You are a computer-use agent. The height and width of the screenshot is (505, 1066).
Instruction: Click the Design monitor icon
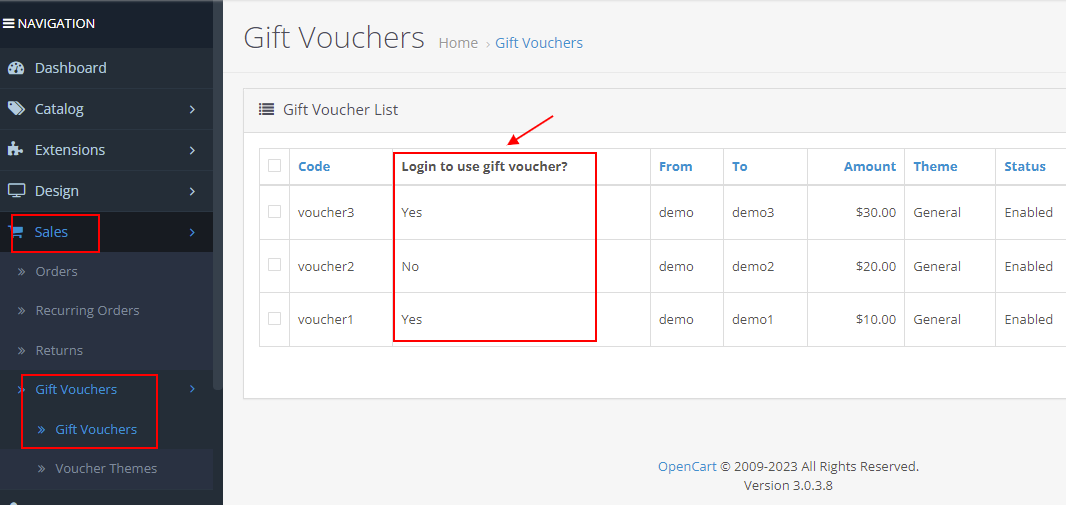coord(16,191)
